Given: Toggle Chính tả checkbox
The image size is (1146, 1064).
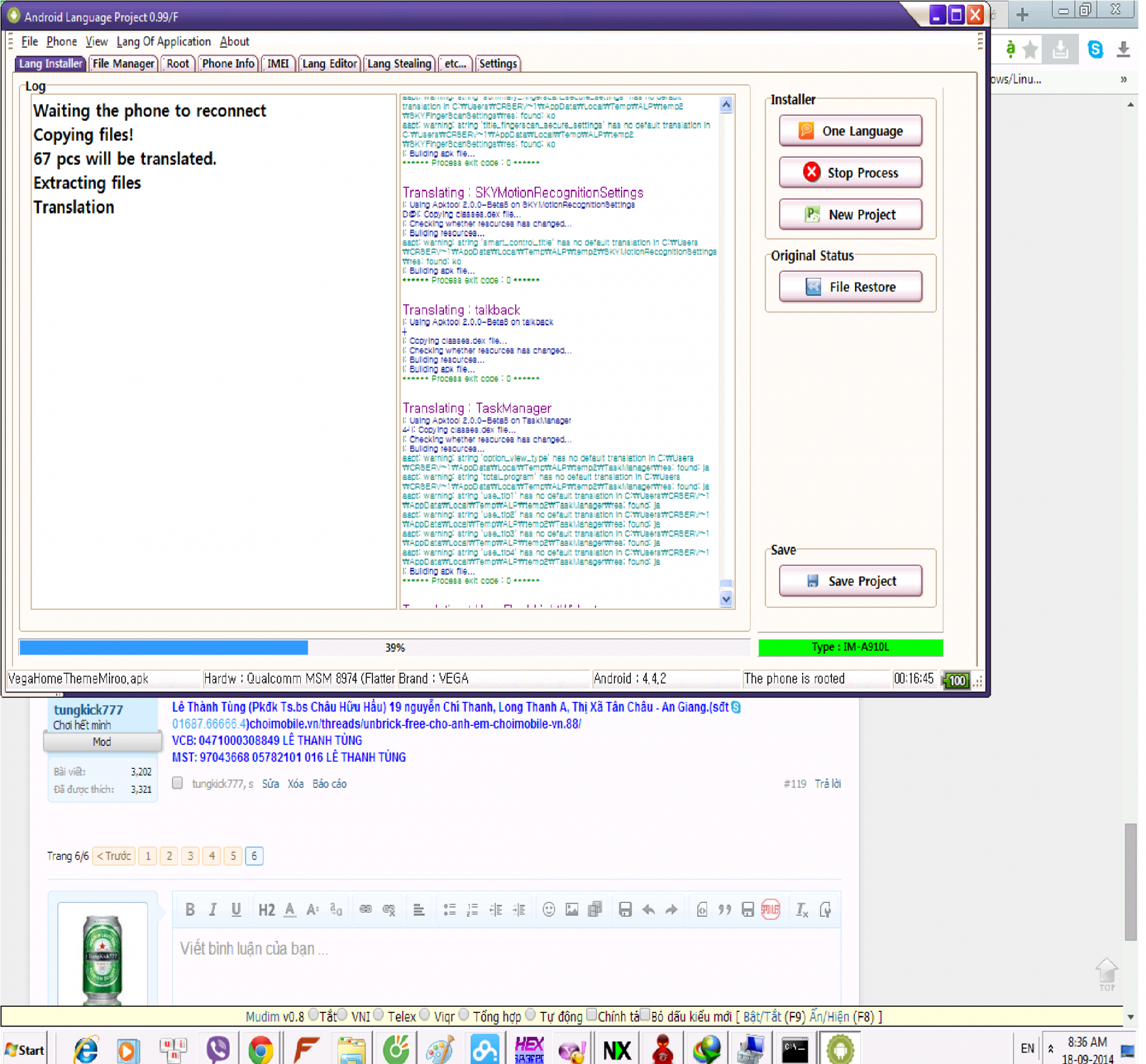Looking at the screenshot, I should (x=591, y=1015).
